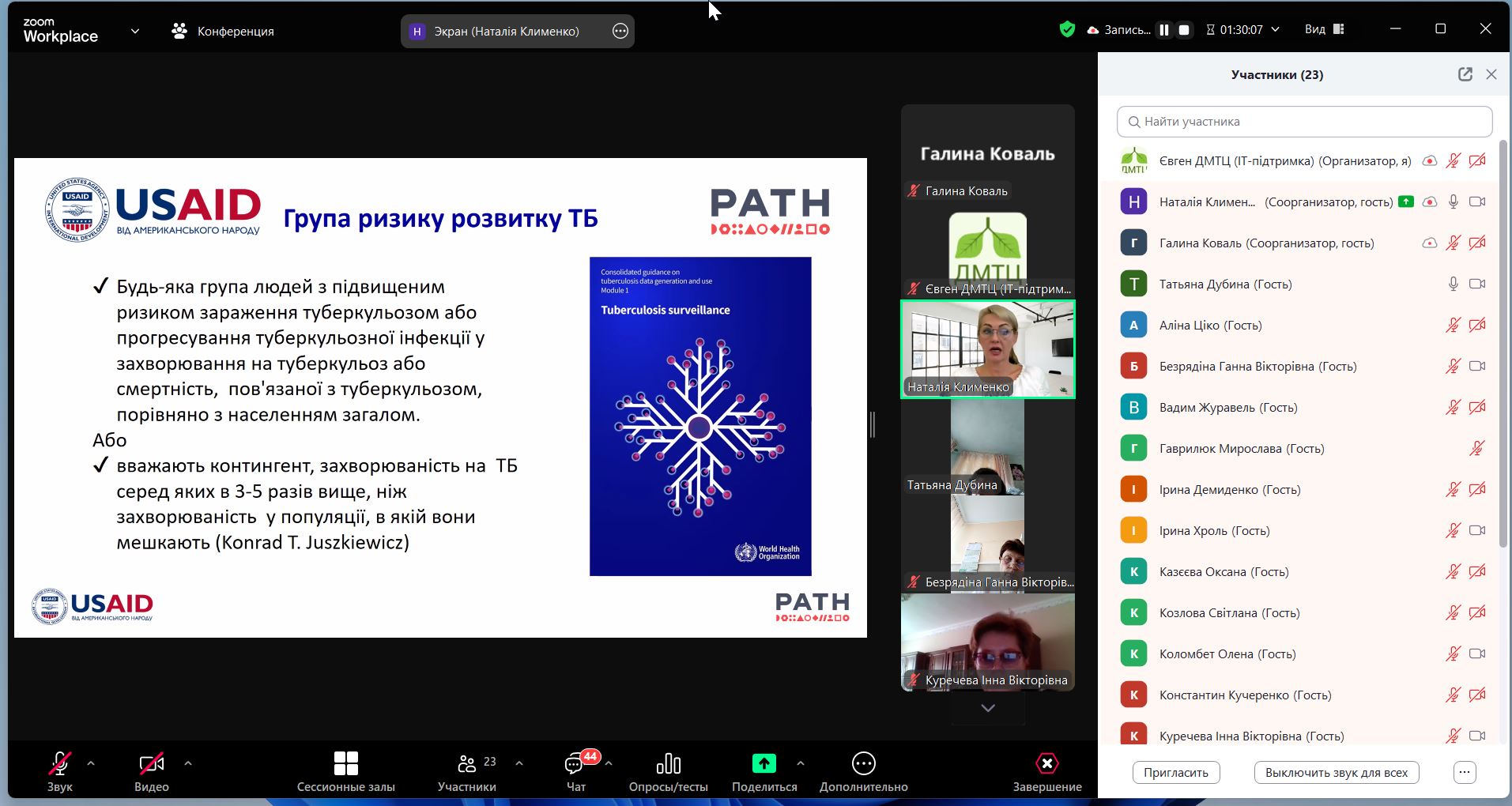Unmute microphone with Звук button
This screenshot has width=1512, height=806.
(60, 764)
